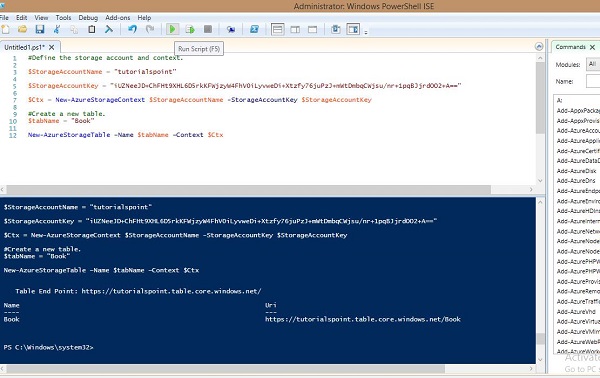This screenshot has height=378, width=600.
Task: Open the Modules dropdown showing All
Action: tap(593, 64)
